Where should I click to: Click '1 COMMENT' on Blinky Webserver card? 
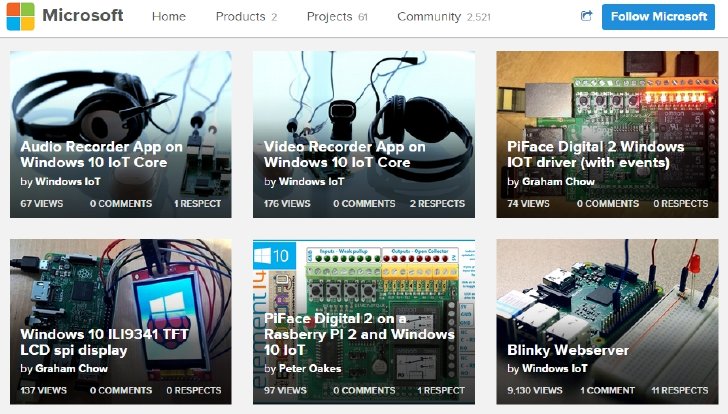click(x=607, y=390)
